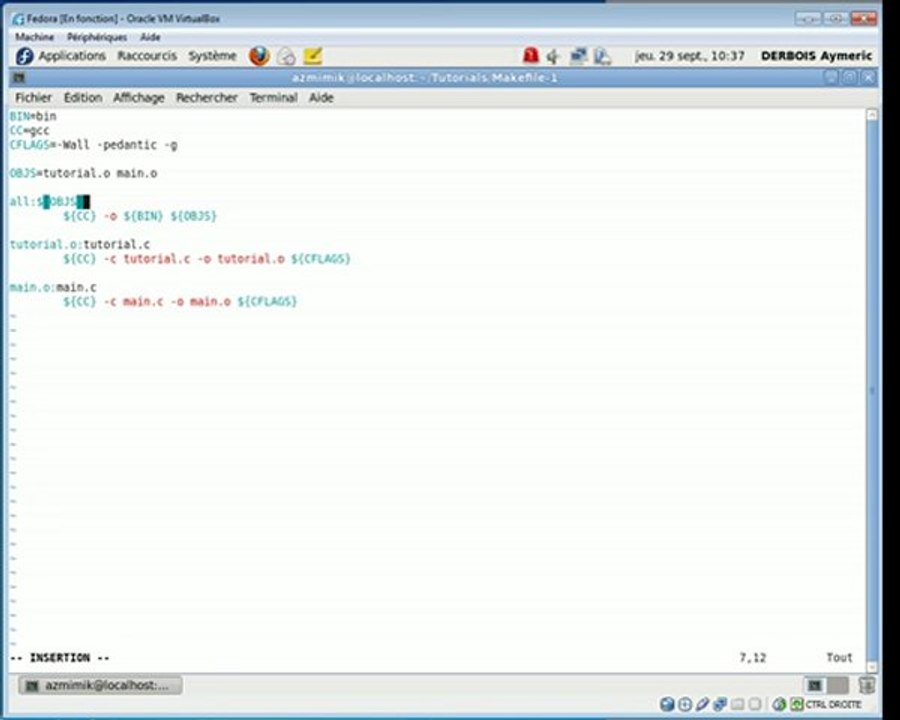
Task: Open VirtualBox Aide menu
Action: click(150, 37)
